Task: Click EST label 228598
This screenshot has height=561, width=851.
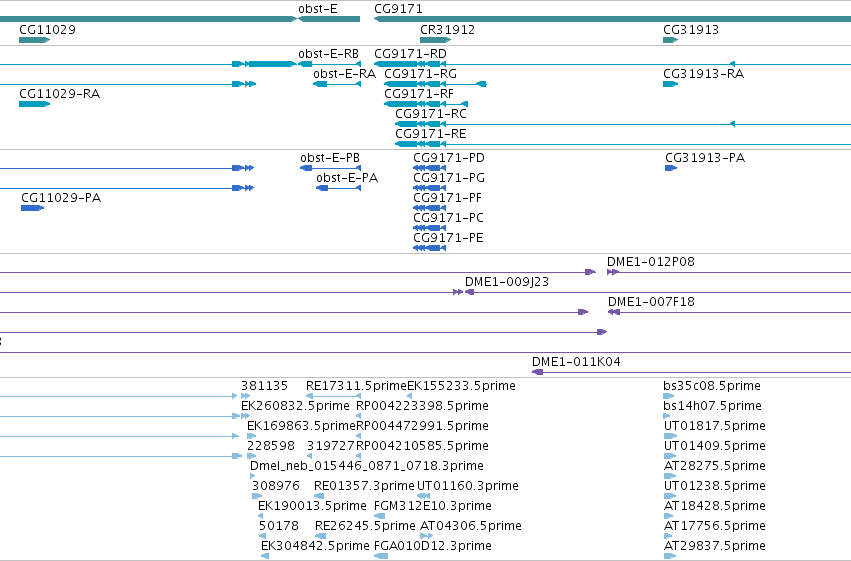Action: [271, 446]
